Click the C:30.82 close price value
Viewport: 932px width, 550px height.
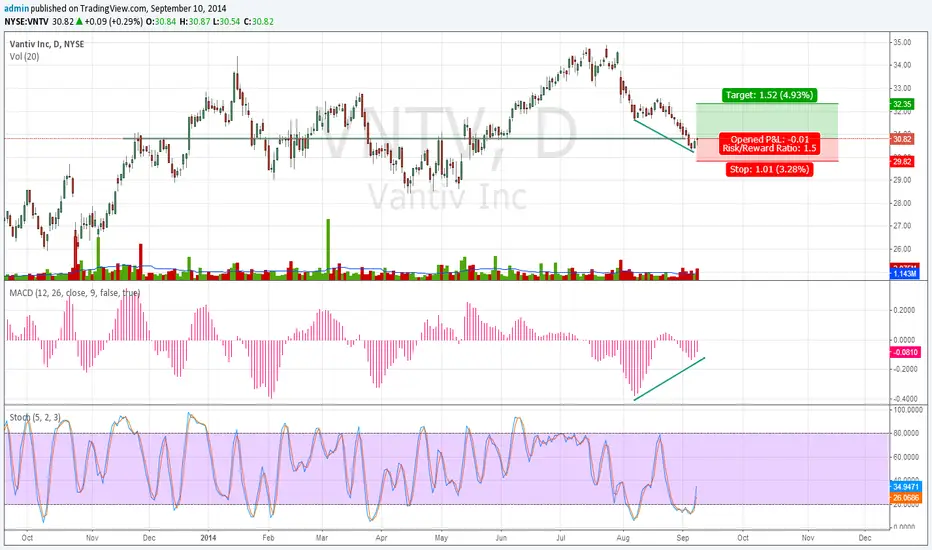259,21
